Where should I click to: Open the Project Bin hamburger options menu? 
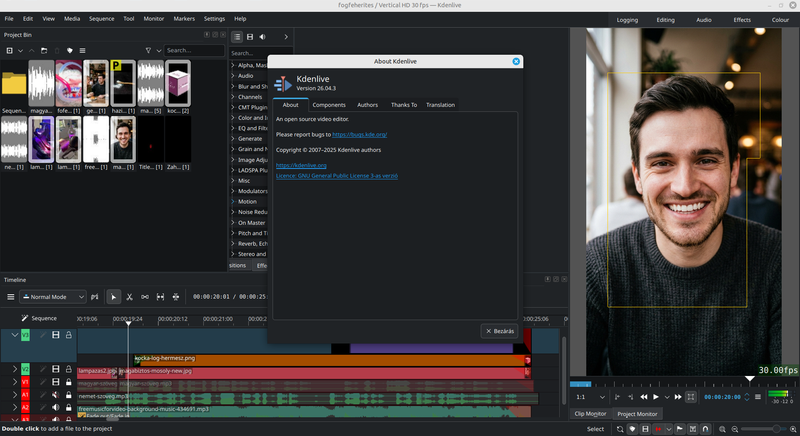tap(83, 50)
